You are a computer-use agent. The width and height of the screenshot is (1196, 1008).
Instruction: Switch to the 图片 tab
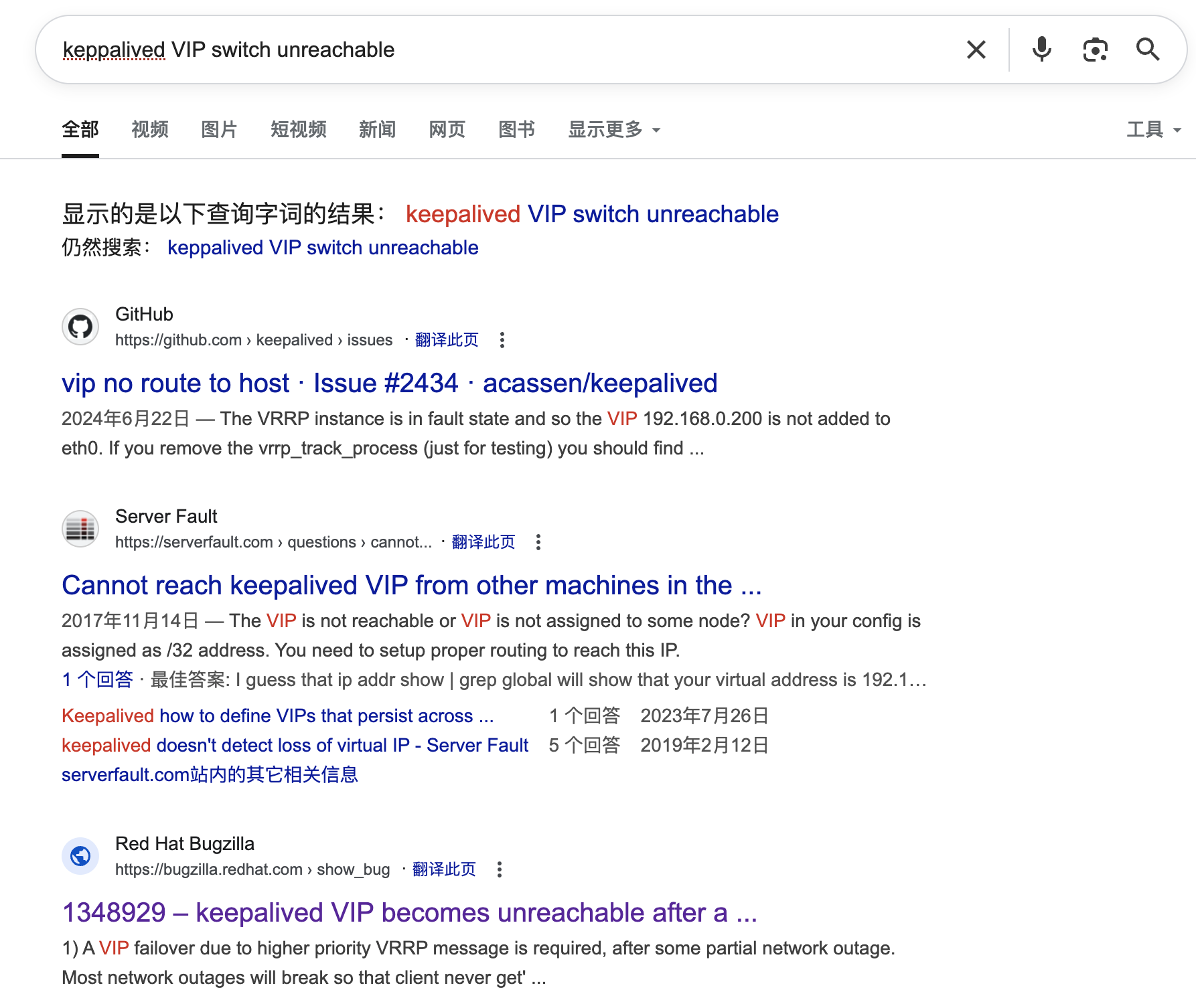[x=220, y=129]
